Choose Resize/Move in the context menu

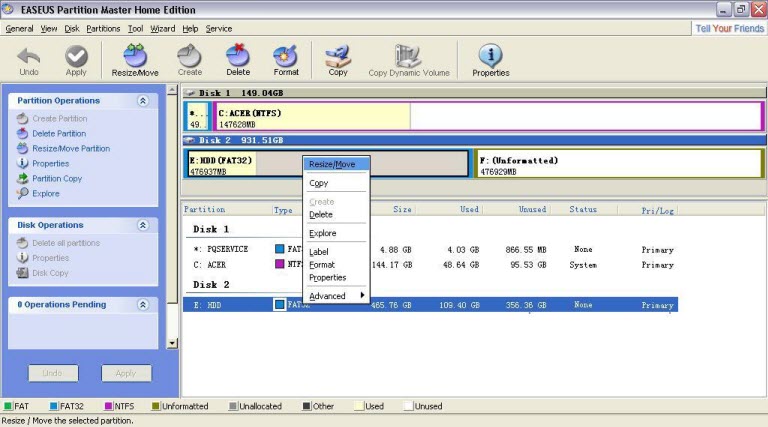point(336,164)
